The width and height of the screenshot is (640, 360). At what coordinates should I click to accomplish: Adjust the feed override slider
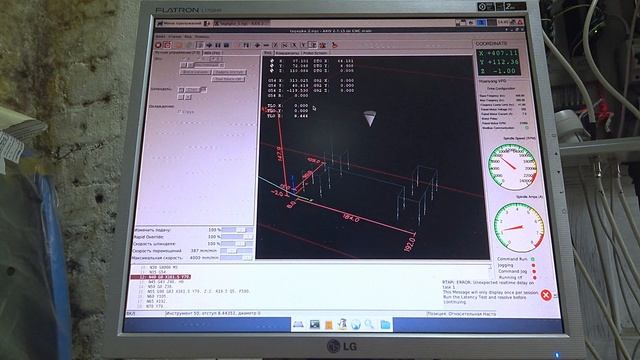[x=237, y=230]
